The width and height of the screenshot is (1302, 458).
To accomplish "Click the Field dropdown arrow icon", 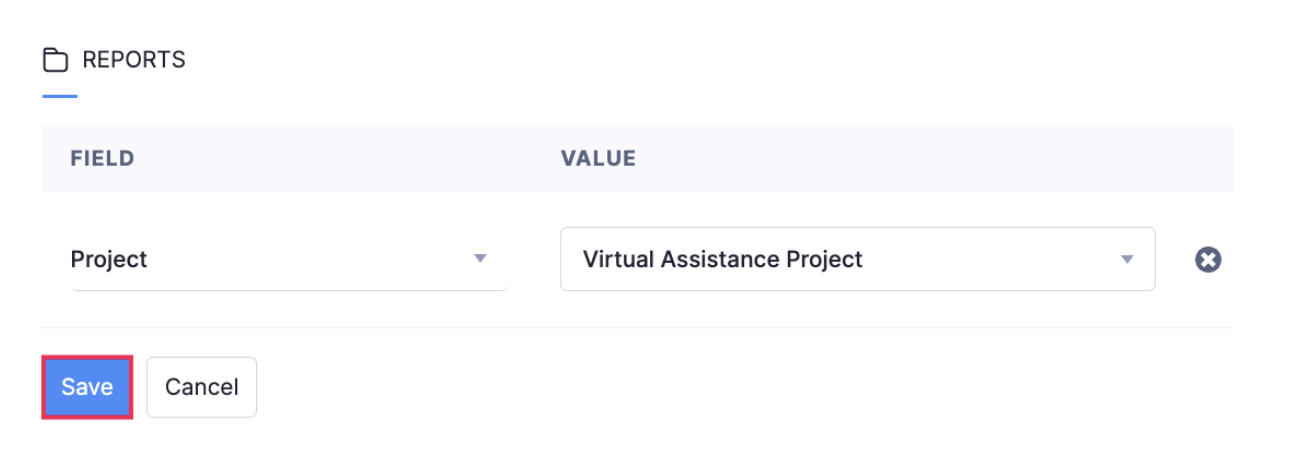I will [x=480, y=259].
